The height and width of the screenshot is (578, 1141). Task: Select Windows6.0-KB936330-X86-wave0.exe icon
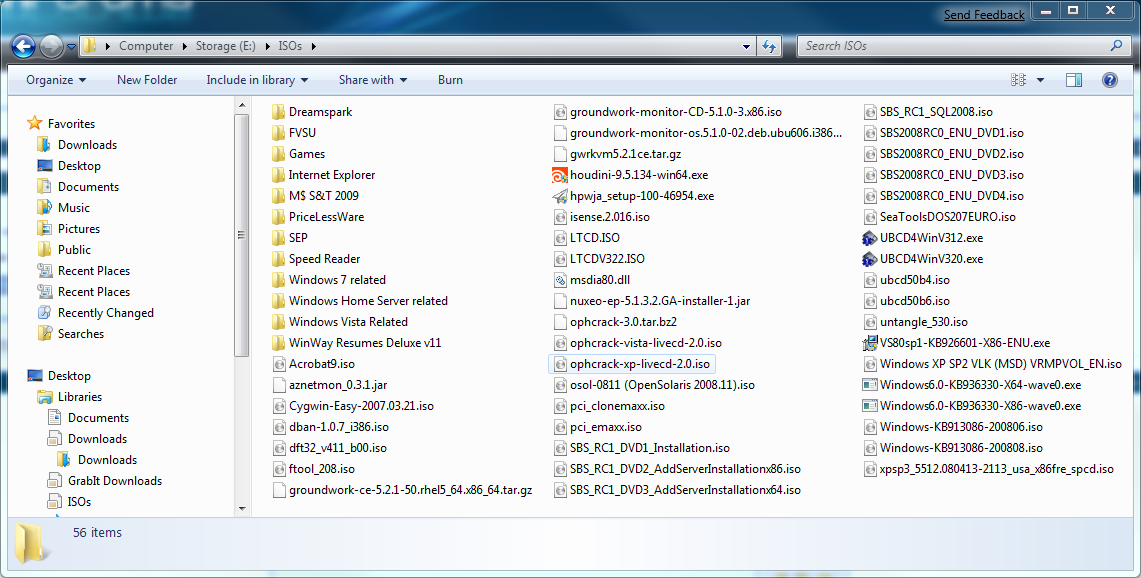point(869,406)
